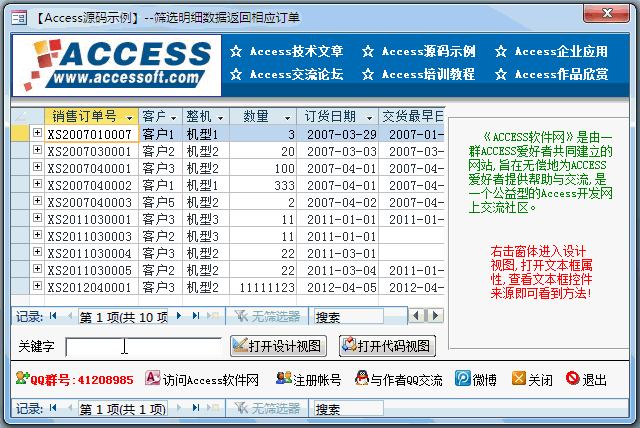Click 与作者QQ交流 link
Image resolution: width=640 pixels, height=428 pixels.
click(399, 379)
